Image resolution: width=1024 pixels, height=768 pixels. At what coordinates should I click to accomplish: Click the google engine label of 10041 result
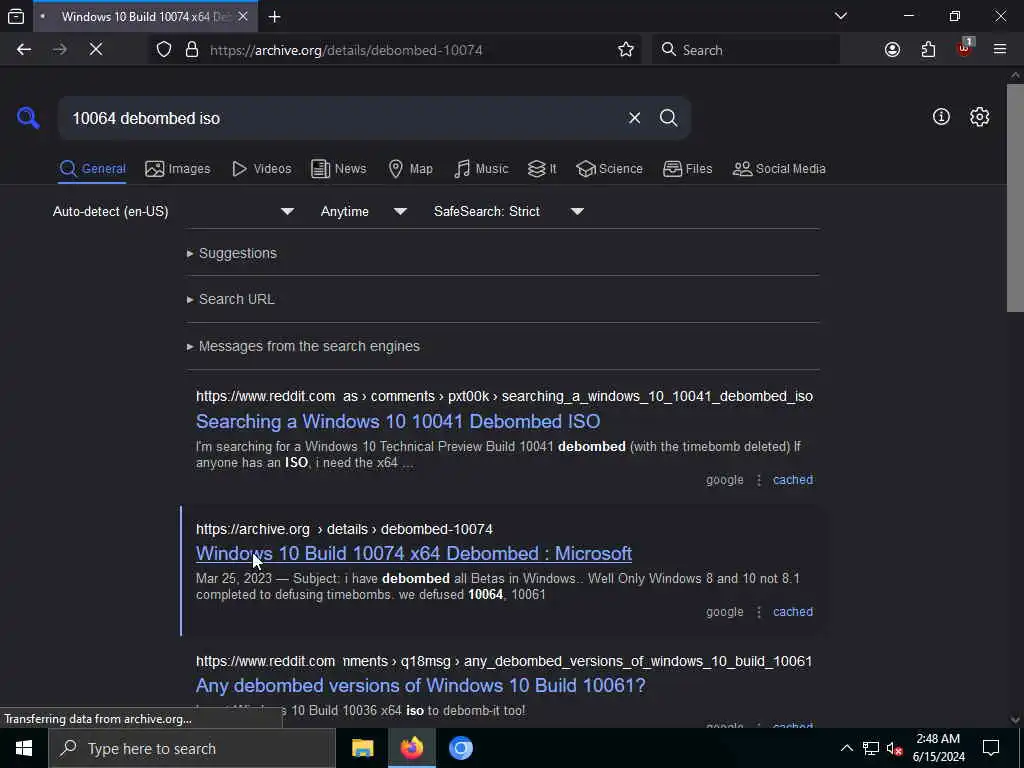(724, 480)
